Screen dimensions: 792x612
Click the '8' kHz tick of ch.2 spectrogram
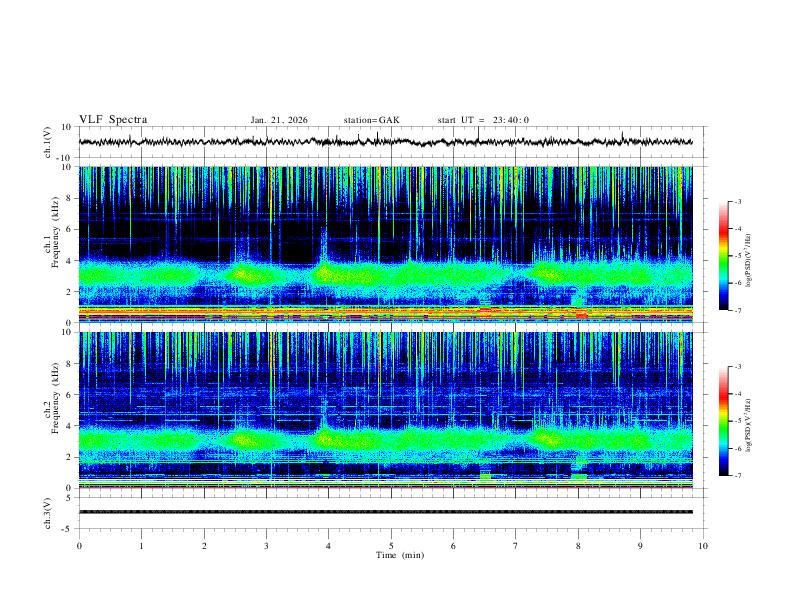[69, 364]
